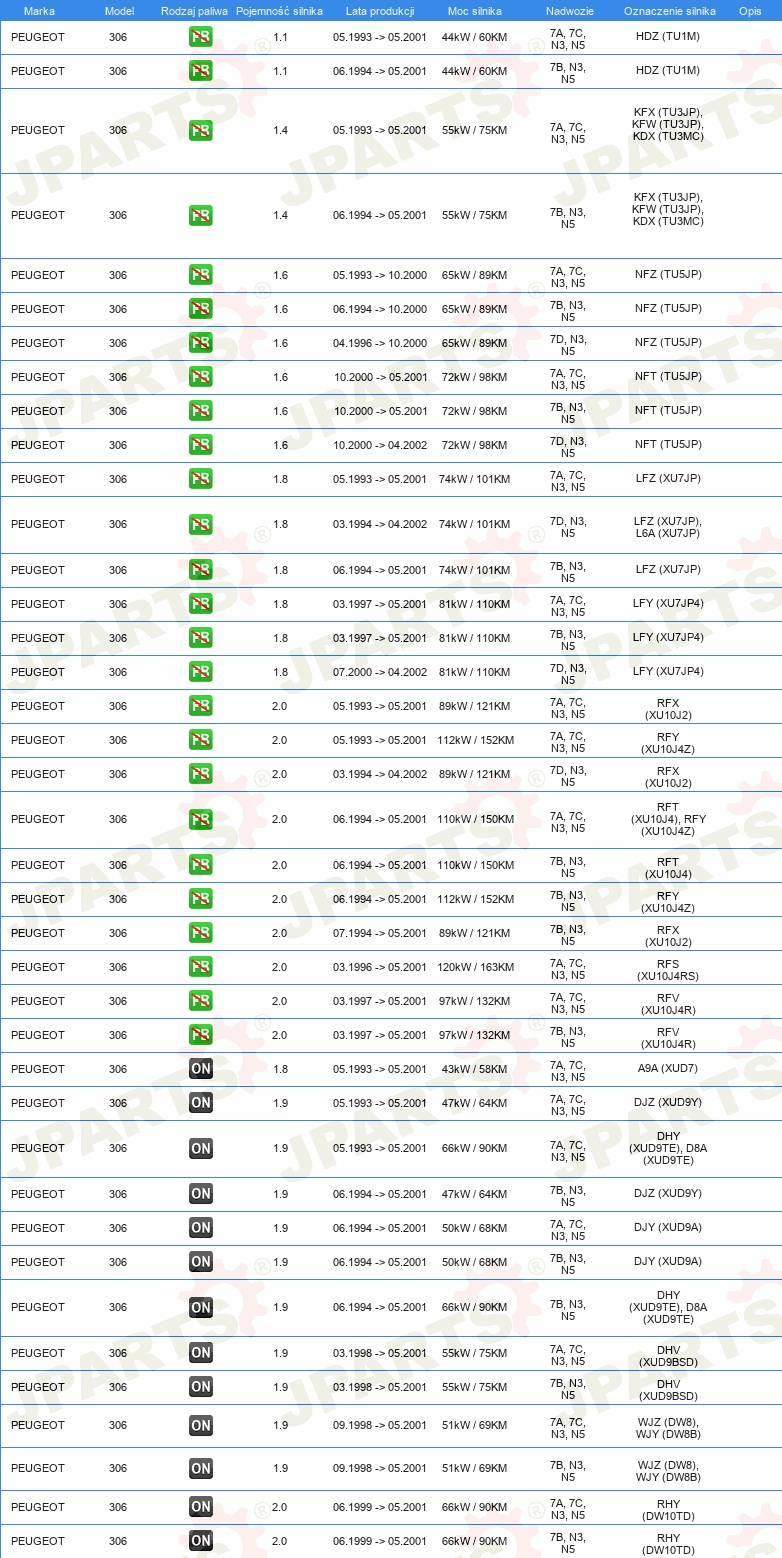Click the Pojemność silnika column header
This screenshot has width=782, height=1558.
click(280, 10)
